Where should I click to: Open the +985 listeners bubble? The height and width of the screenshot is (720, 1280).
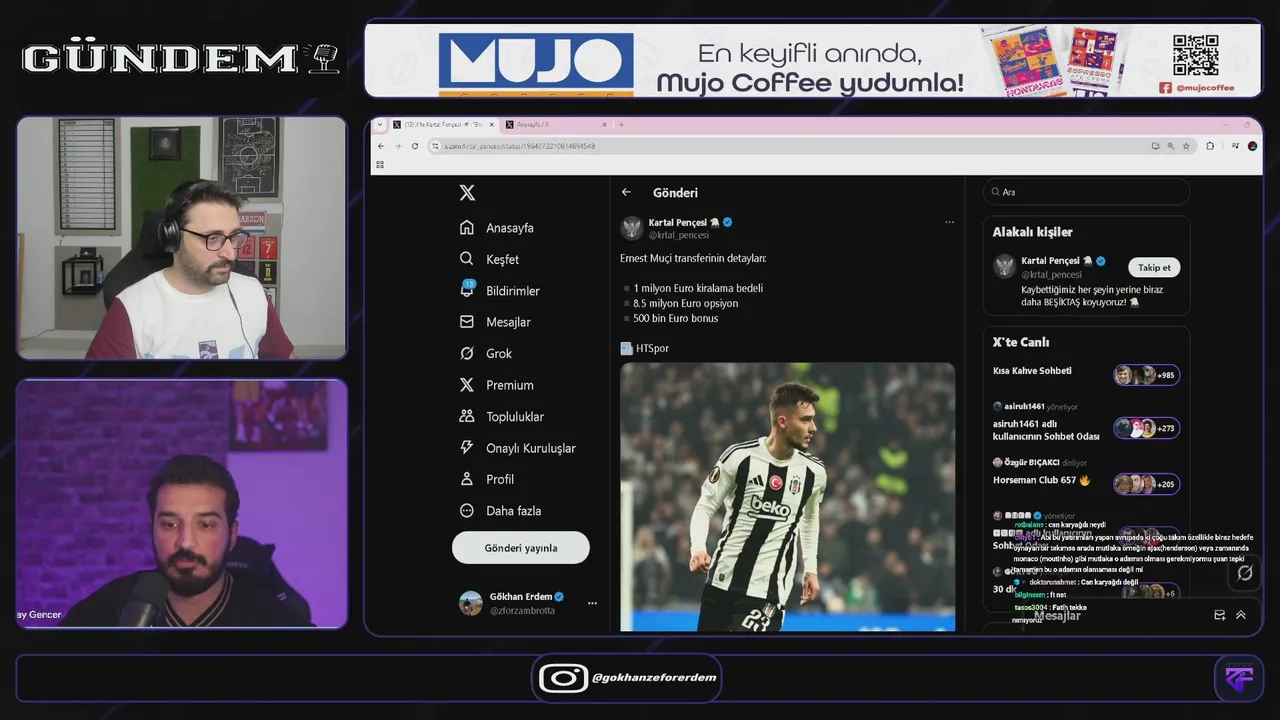click(x=1147, y=375)
